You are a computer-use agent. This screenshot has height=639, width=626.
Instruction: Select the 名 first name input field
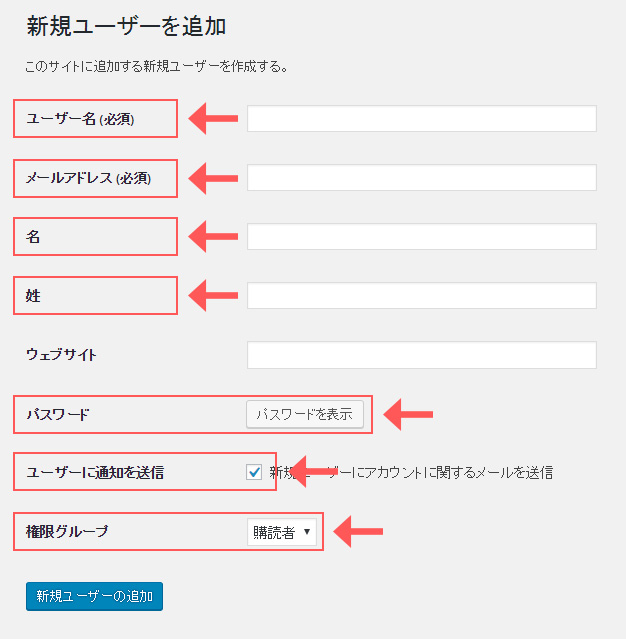422,236
